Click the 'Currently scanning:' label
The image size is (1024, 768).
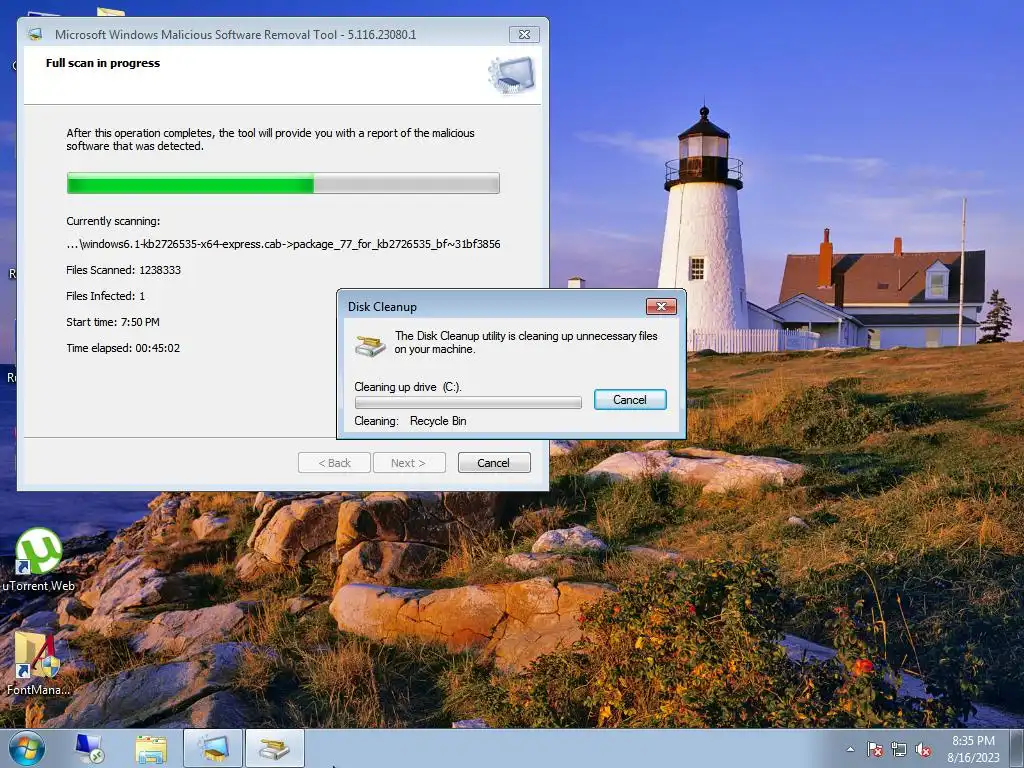(x=113, y=221)
